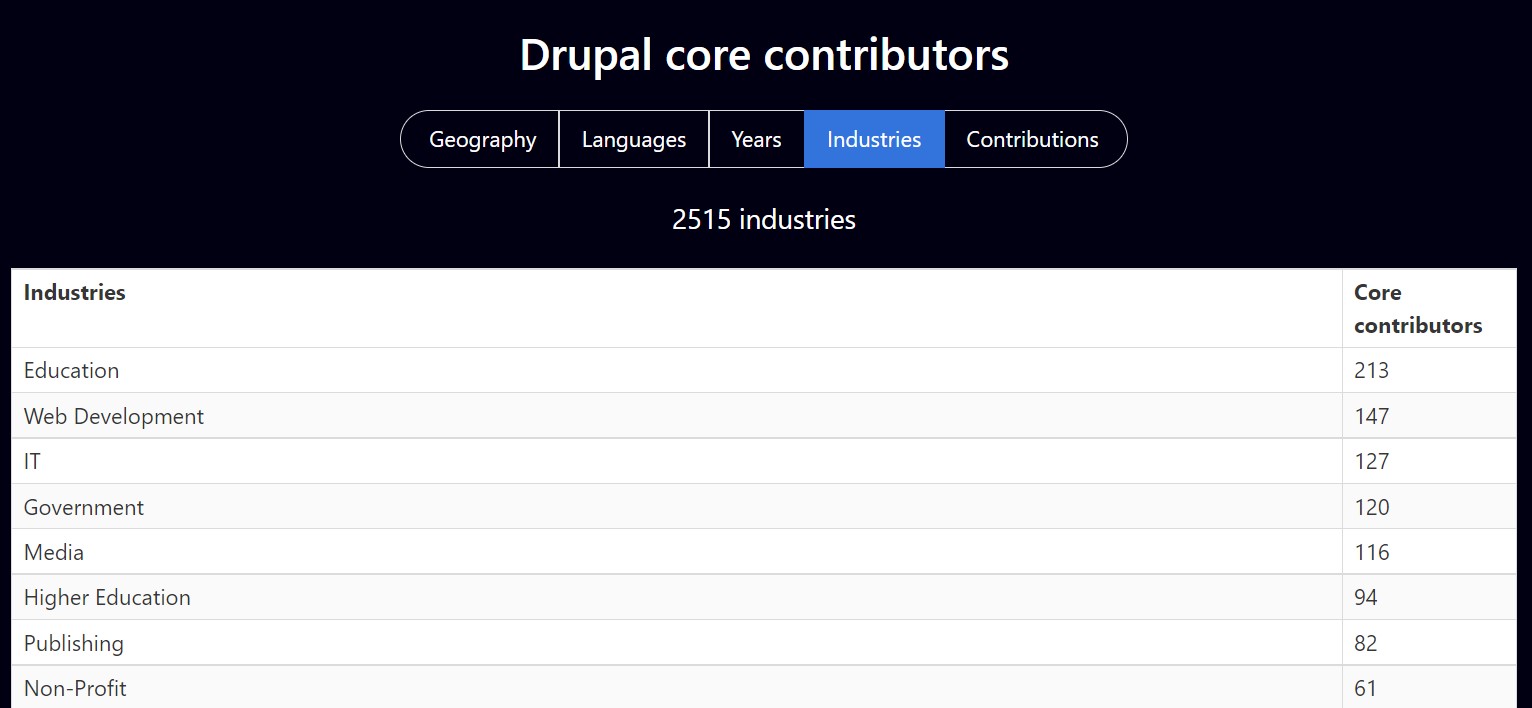Select the Government row label

[x=84, y=507]
